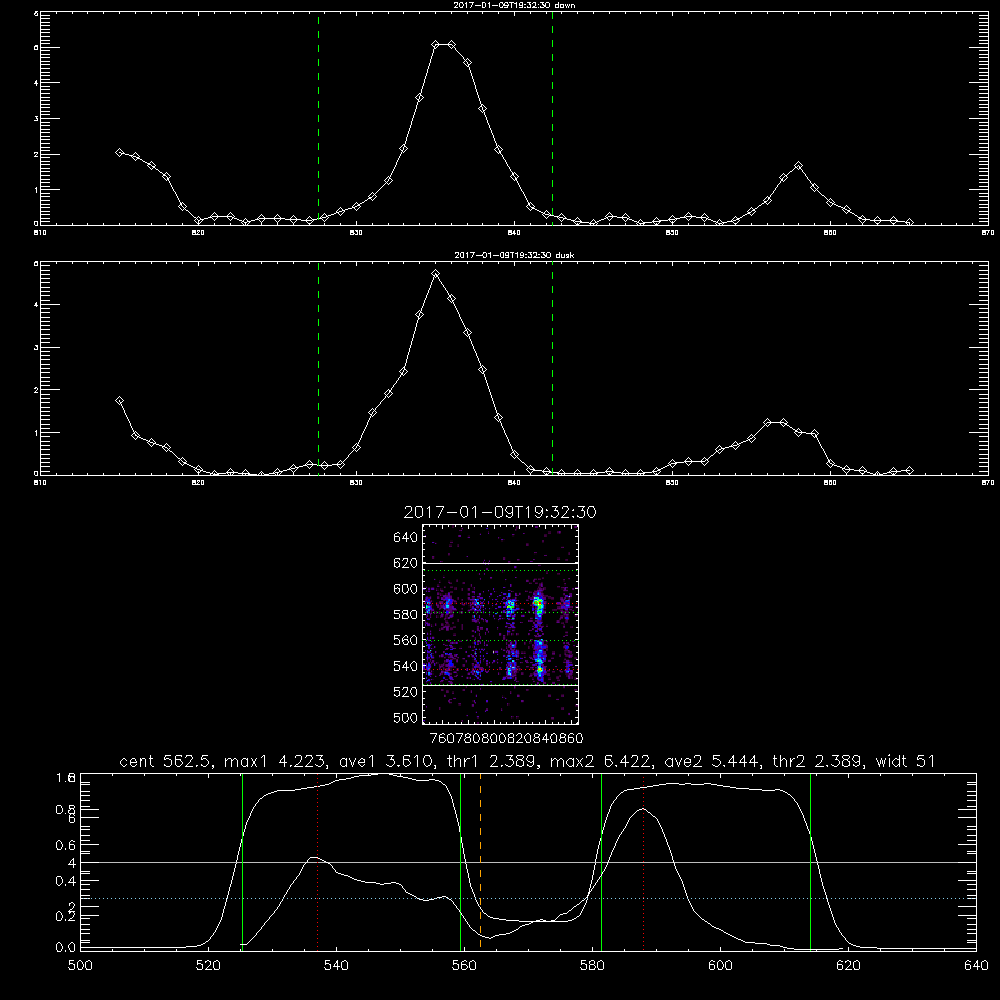This screenshot has width=1000, height=1000.
Task: Click the "widt 51" value in stats line
Action: click(905, 761)
